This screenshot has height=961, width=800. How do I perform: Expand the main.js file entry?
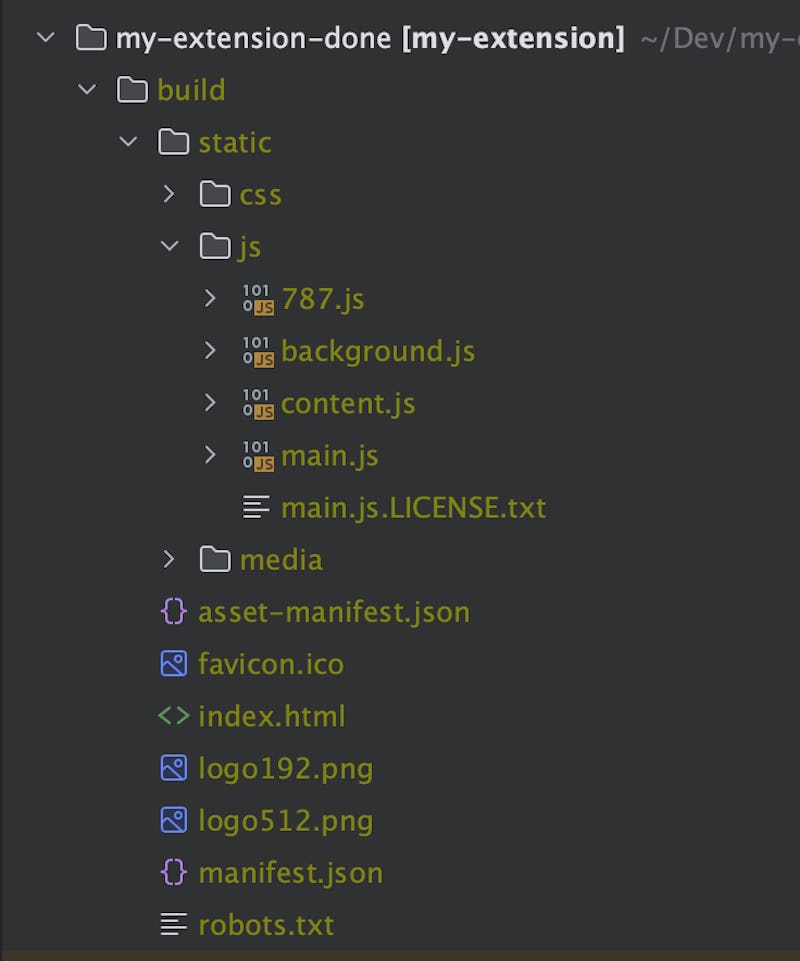(210, 454)
